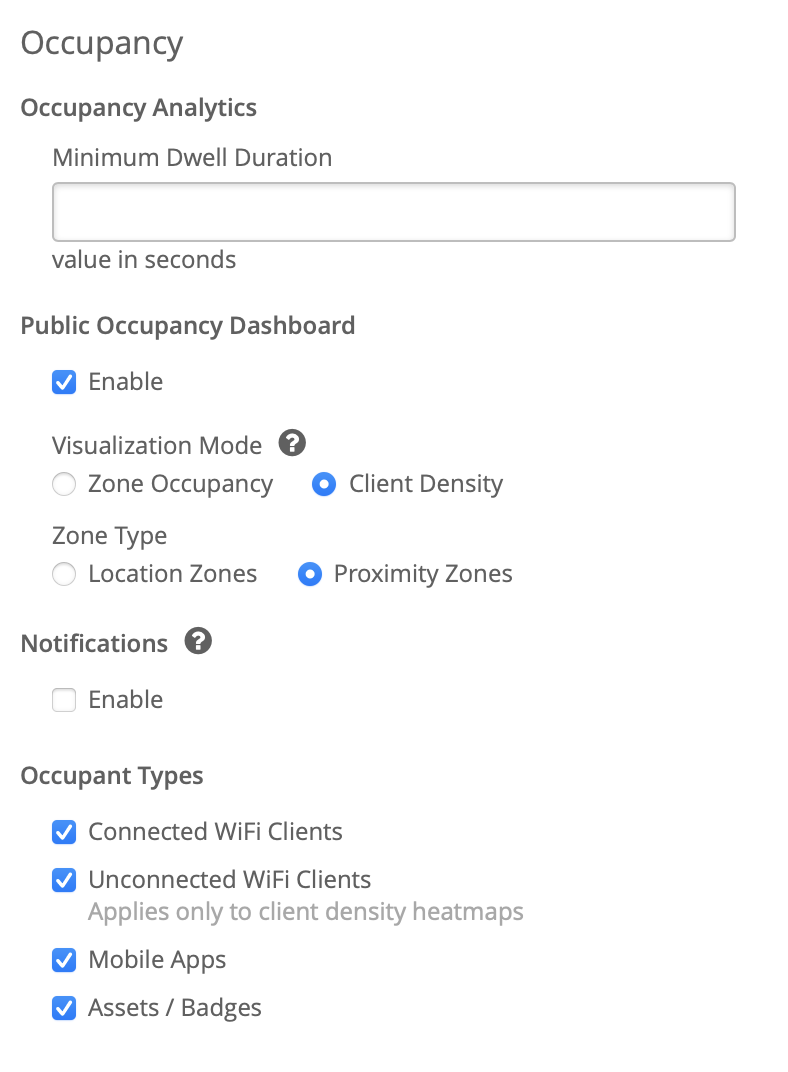Choose the Client Density radio button
This screenshot has height=1072, width=788.
324,485
